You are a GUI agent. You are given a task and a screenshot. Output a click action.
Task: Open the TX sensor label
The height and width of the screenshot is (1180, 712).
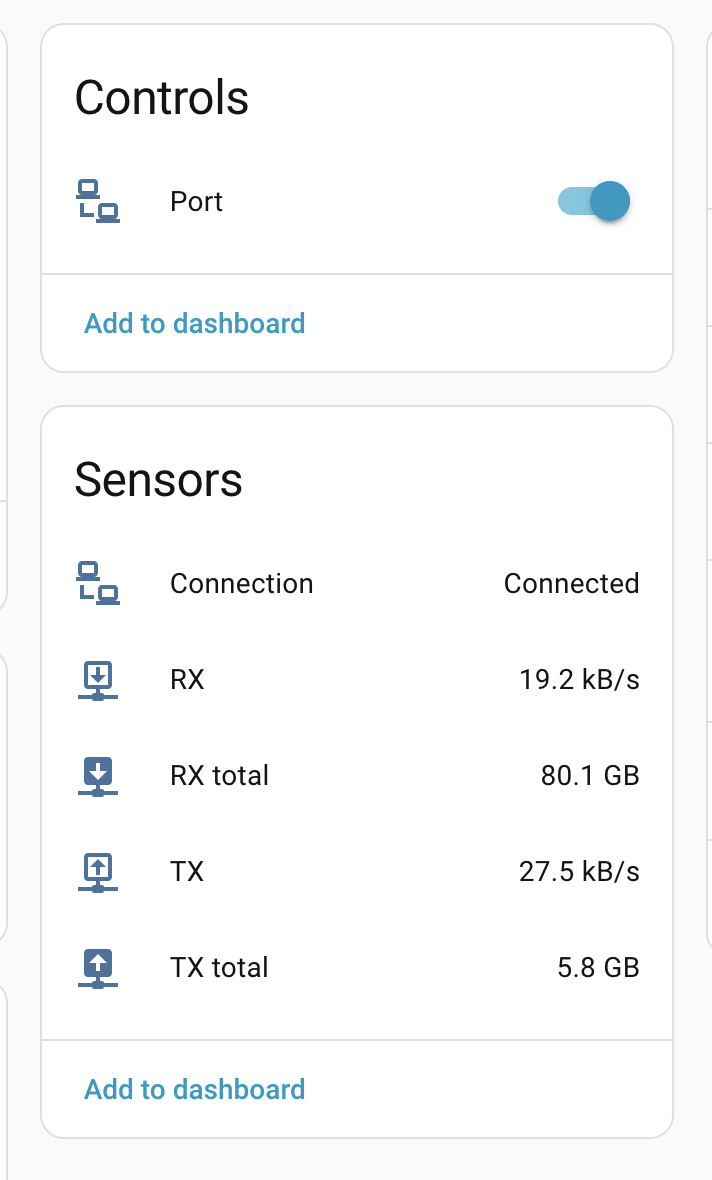187,872
